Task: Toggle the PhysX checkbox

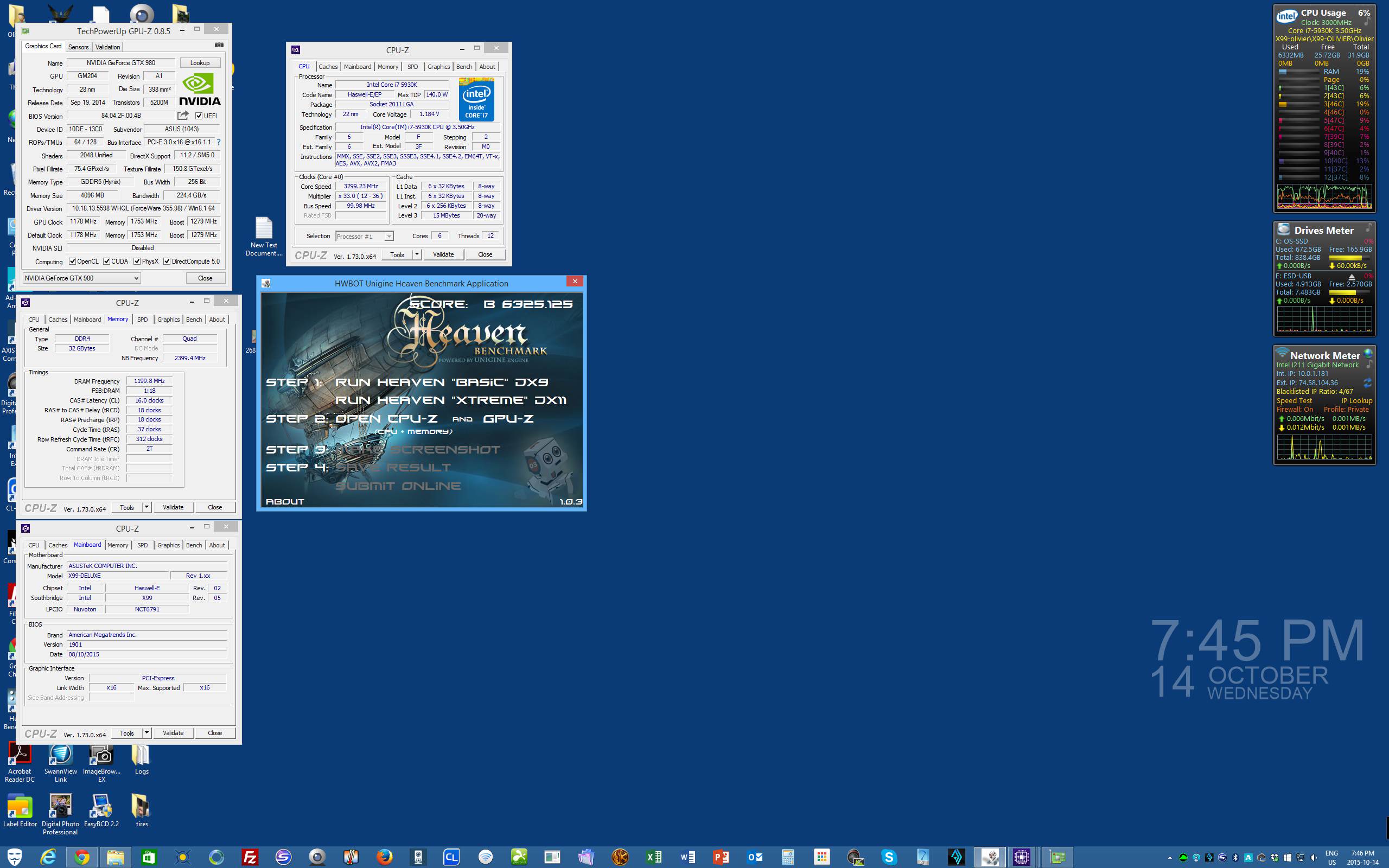Action: 137,261
